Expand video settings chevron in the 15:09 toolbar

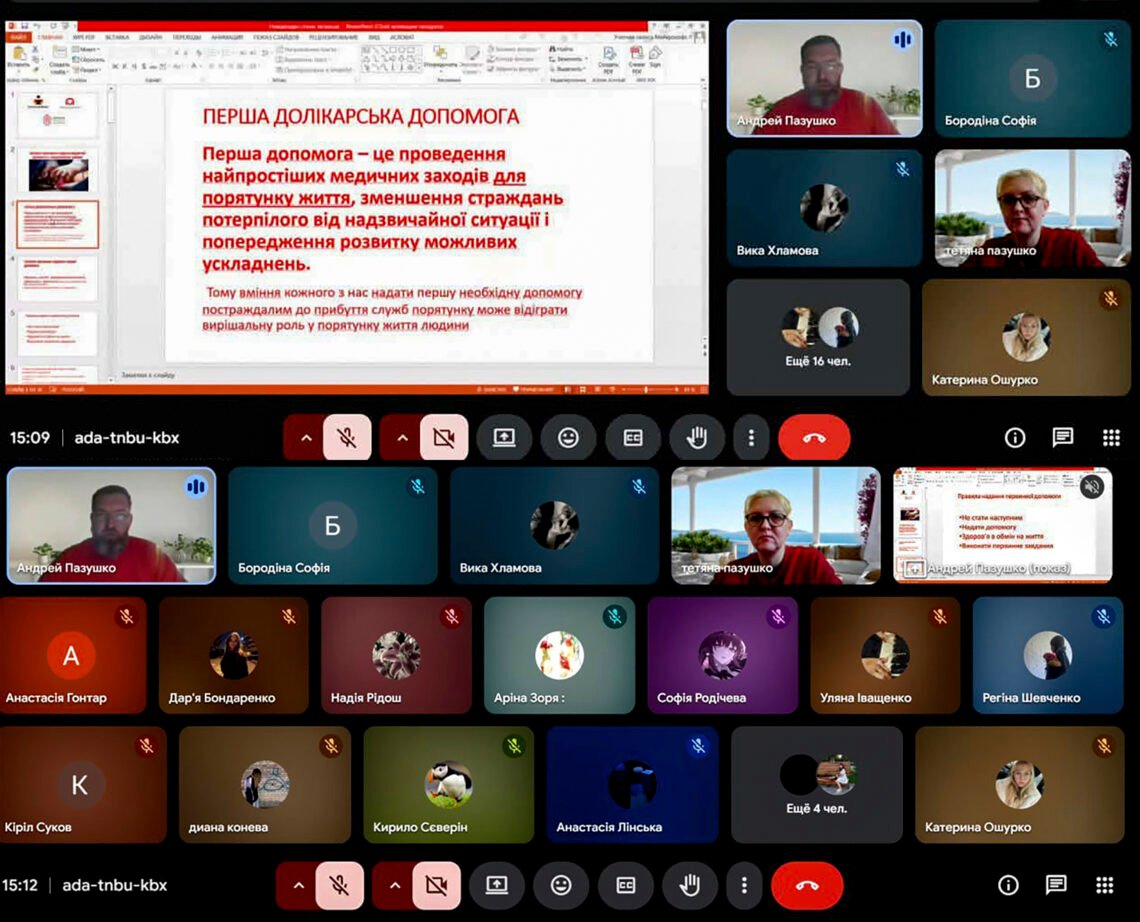tap(402, 438)
